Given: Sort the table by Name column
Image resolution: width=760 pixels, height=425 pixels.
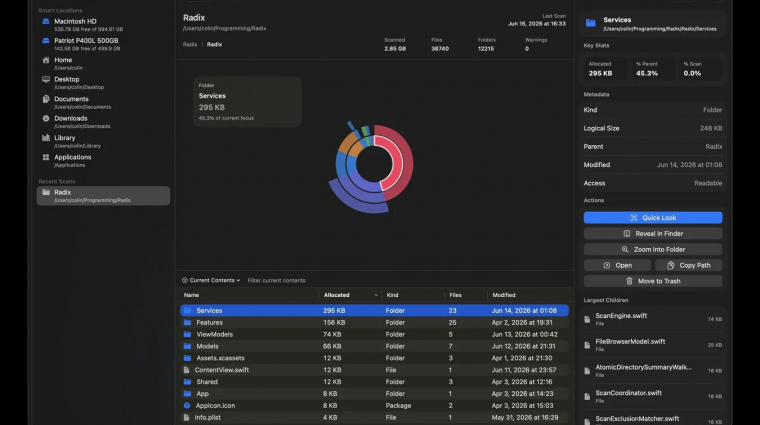Looking at the screenshot, I should point(191,295).
